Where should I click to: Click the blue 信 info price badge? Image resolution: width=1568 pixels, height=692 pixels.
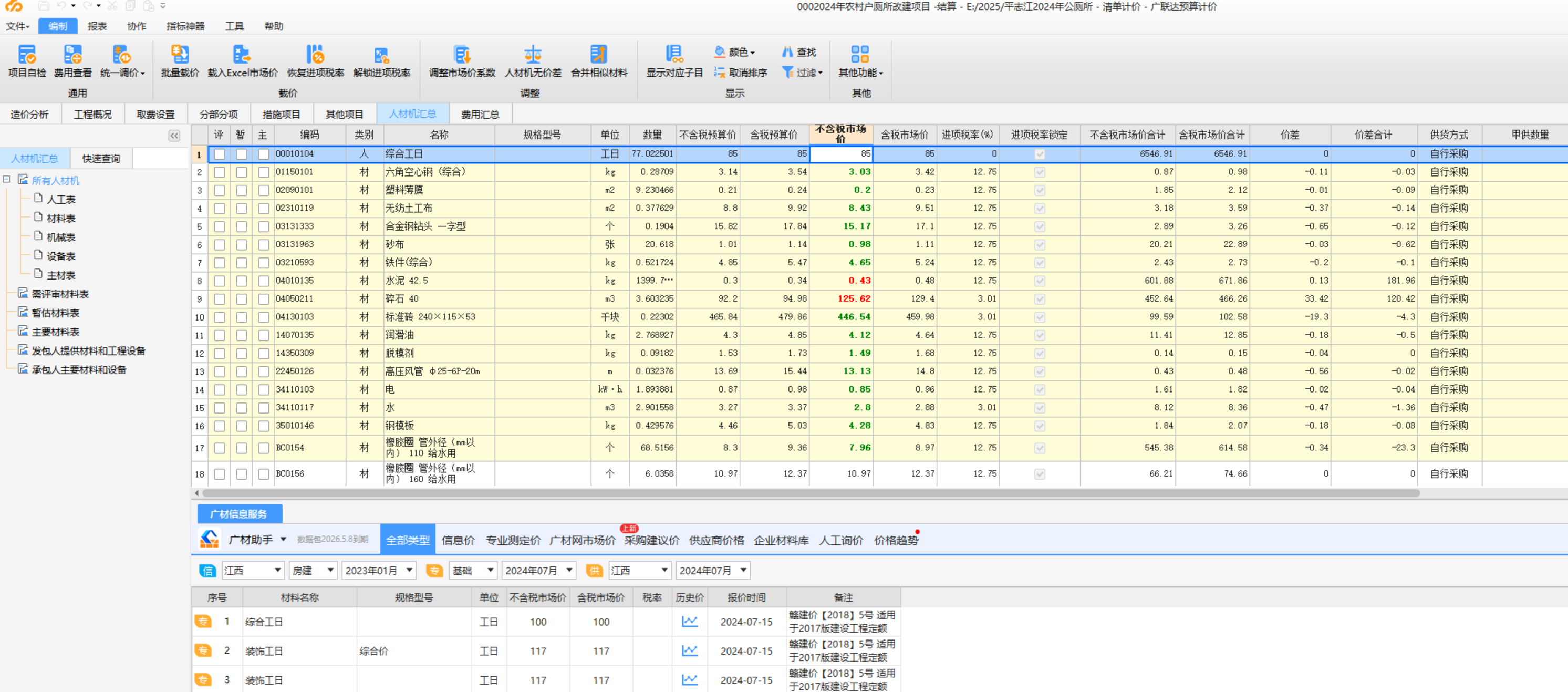pos(207,570)
